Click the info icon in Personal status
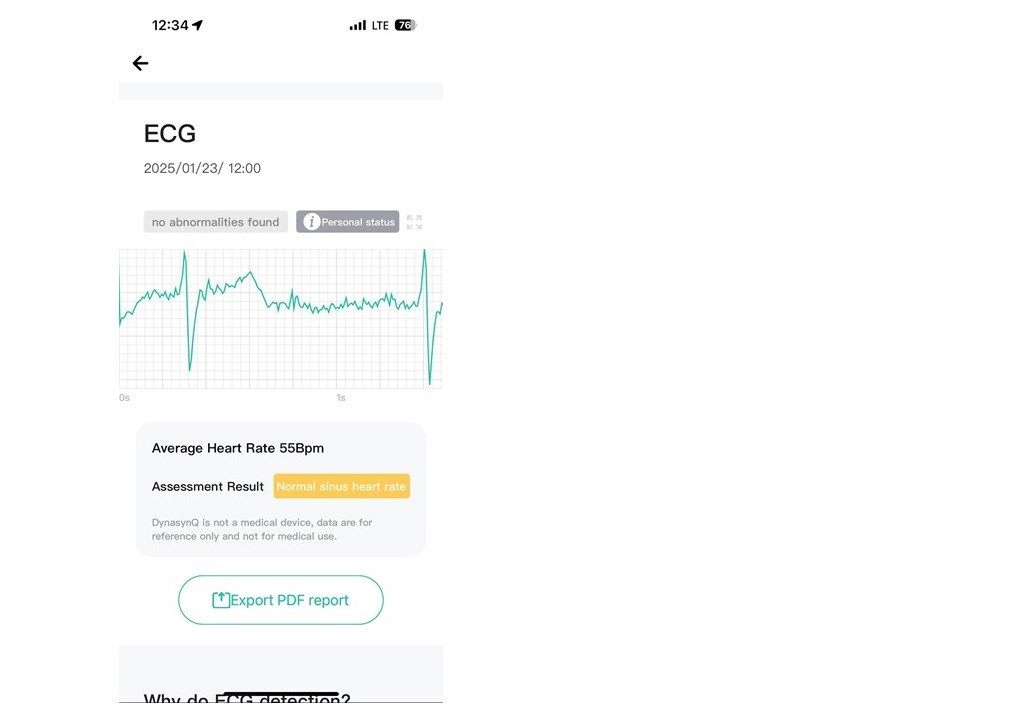 312,222
